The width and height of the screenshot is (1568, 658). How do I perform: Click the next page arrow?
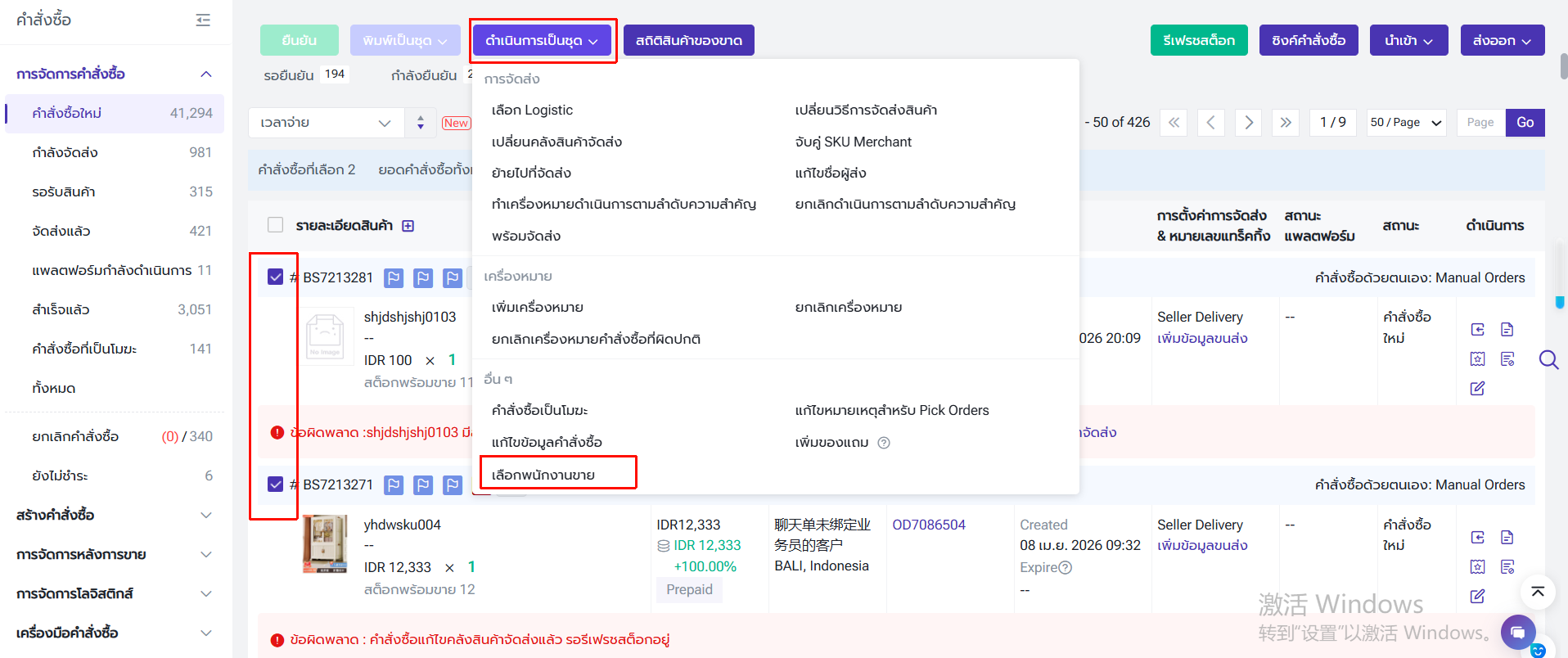click(1248, 123)
